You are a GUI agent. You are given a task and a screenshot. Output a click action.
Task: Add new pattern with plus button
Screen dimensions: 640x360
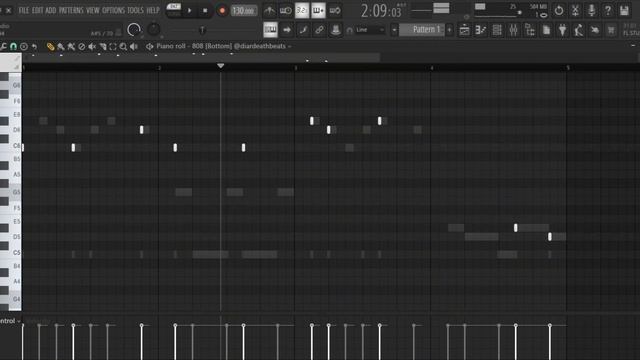pyautogui.click(x=449, y=30)
